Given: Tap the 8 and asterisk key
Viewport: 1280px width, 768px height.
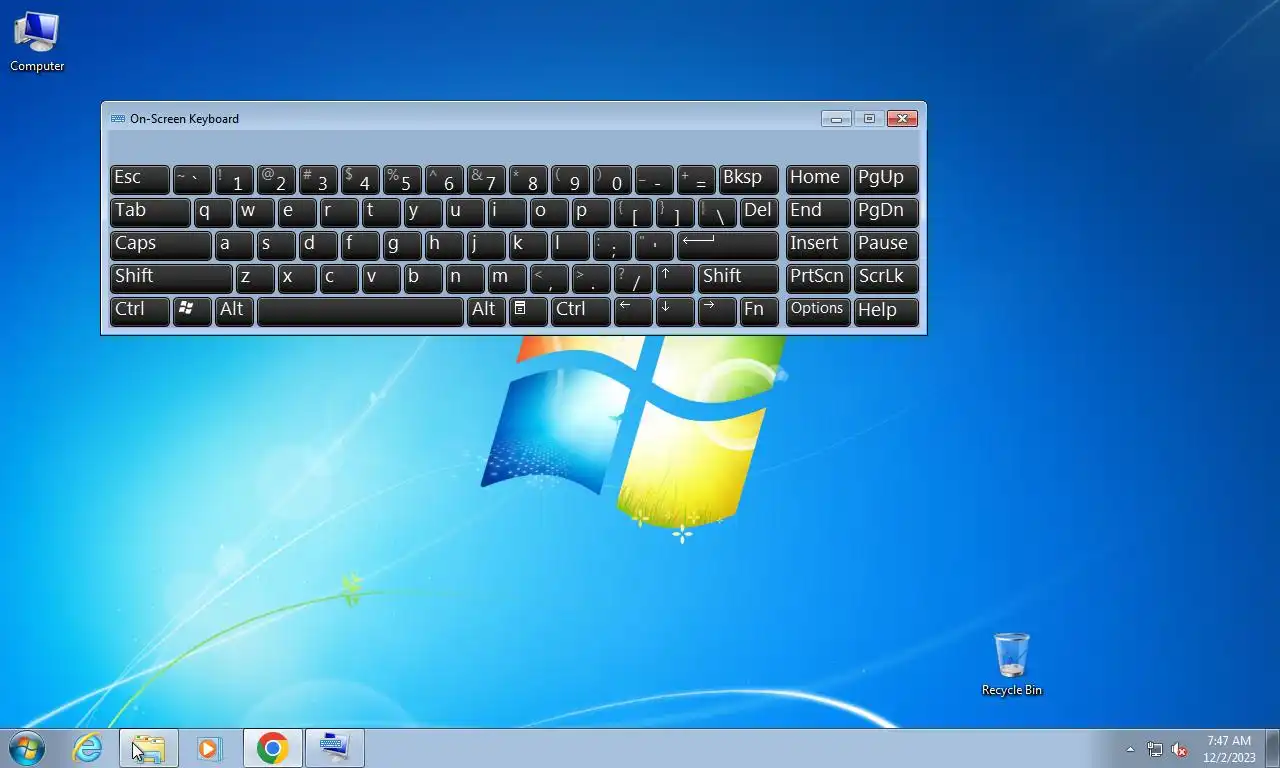Looking at the screenshot, I should coord(528,179).
